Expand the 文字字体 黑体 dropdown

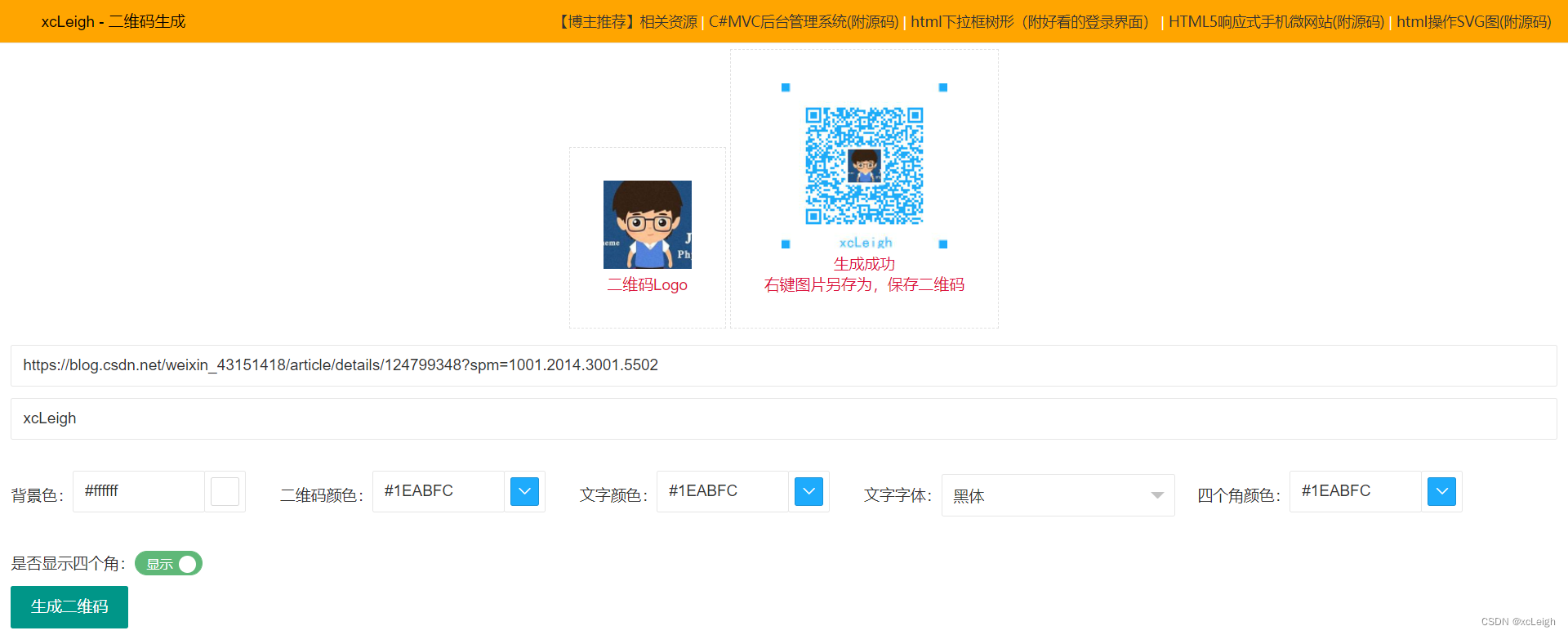(x=1058, y=495)
